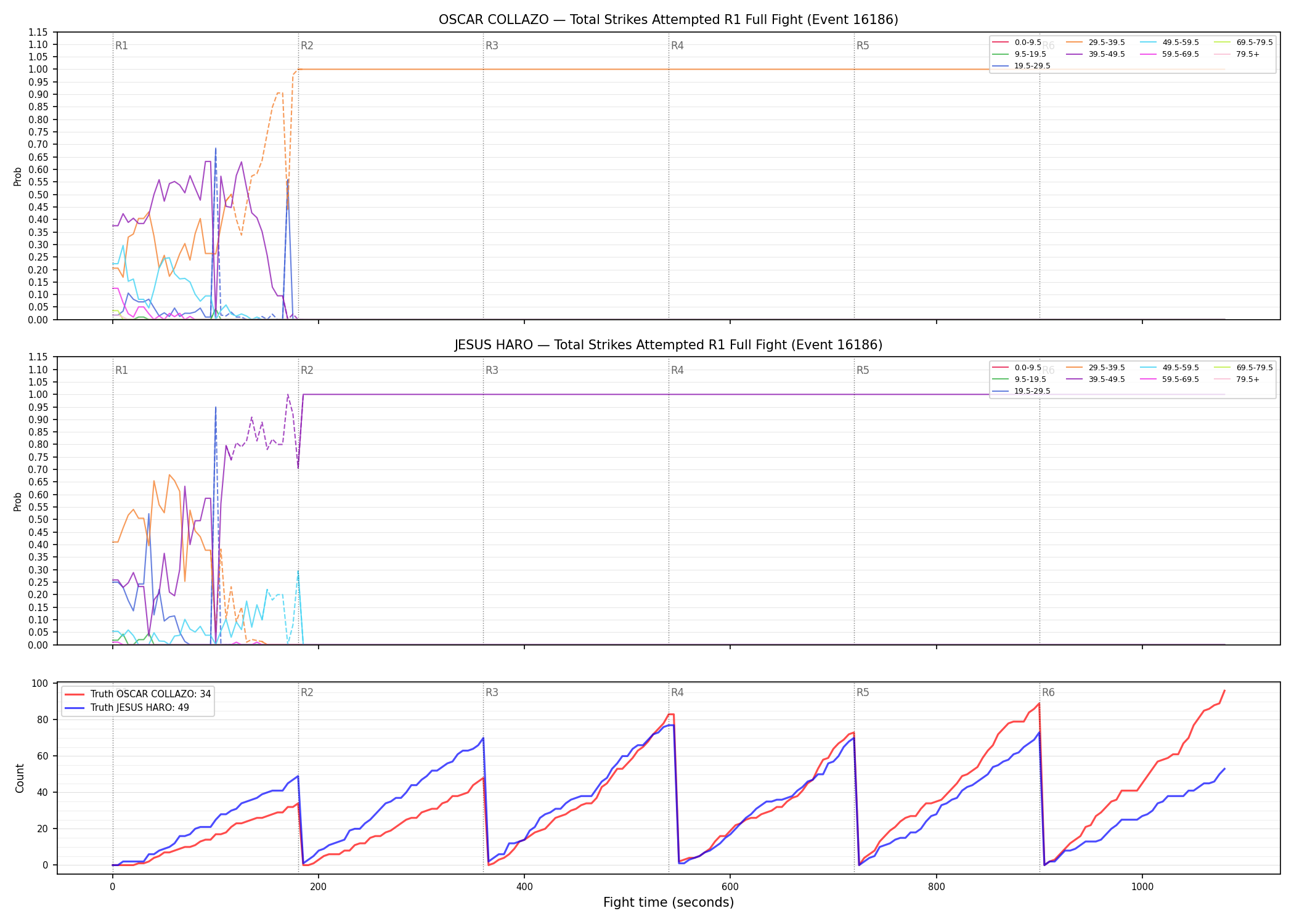Image resolution: width=1294 pixels, height=924 pixels.
Task: Click the x-axis tick label 1000
Action: [x=1142, y=887]
